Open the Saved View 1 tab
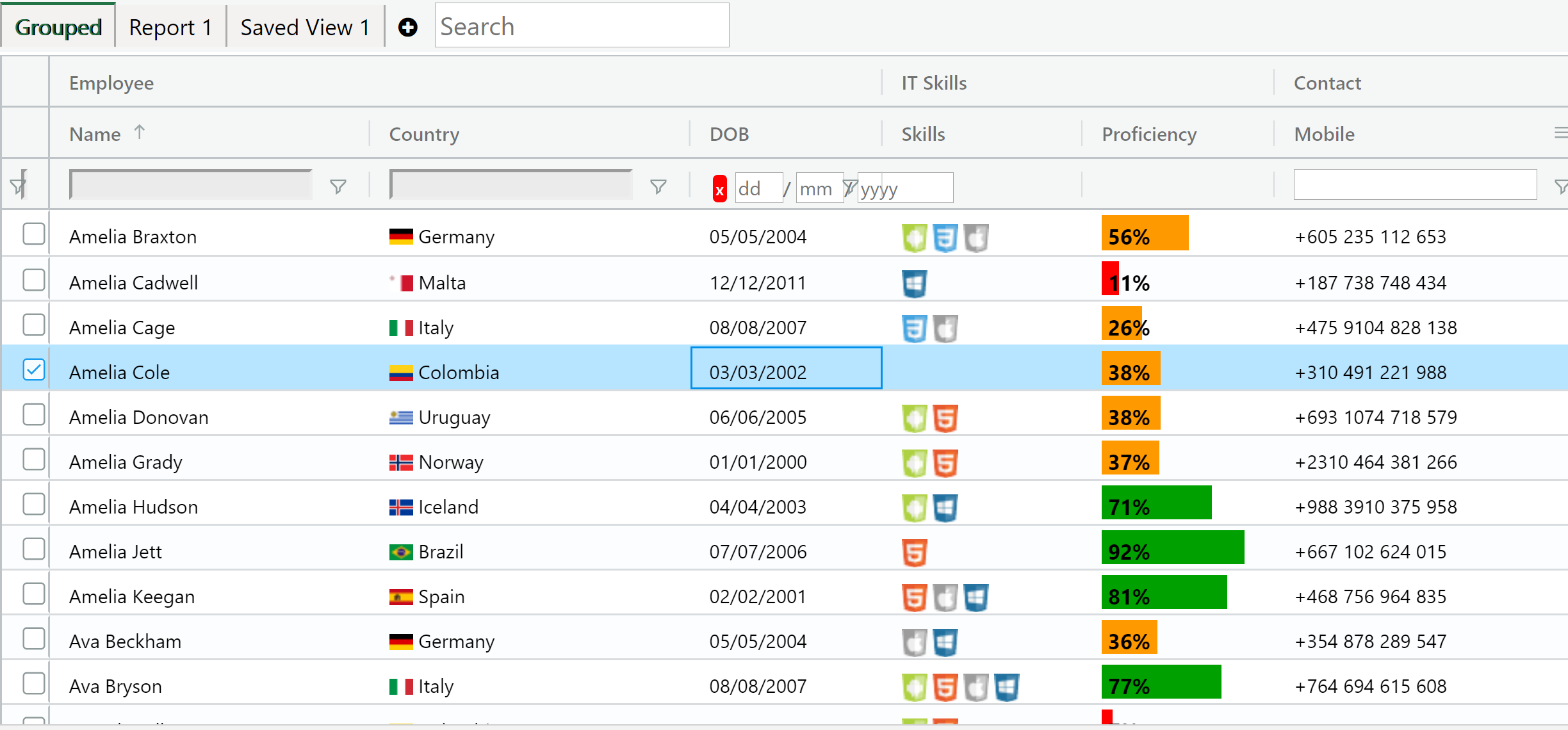 coord(304,26)
